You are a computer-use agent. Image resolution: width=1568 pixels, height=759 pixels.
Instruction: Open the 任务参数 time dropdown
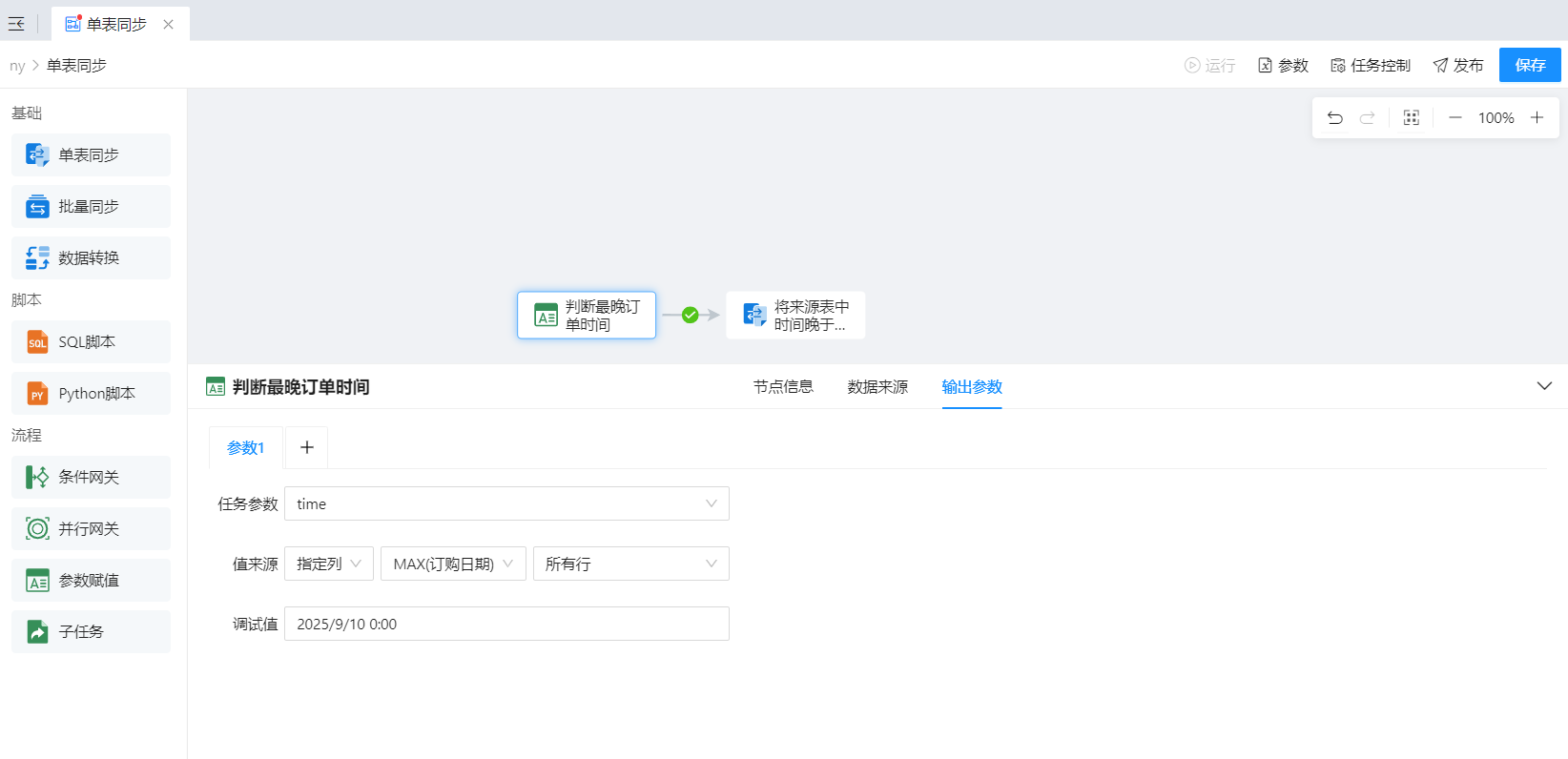[505, 503]
